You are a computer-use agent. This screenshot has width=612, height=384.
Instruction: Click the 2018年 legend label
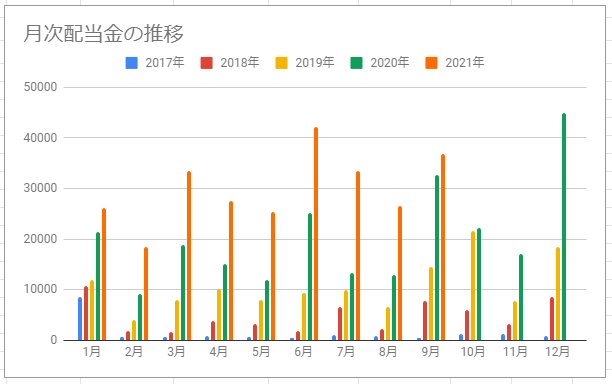coord(240,62)
